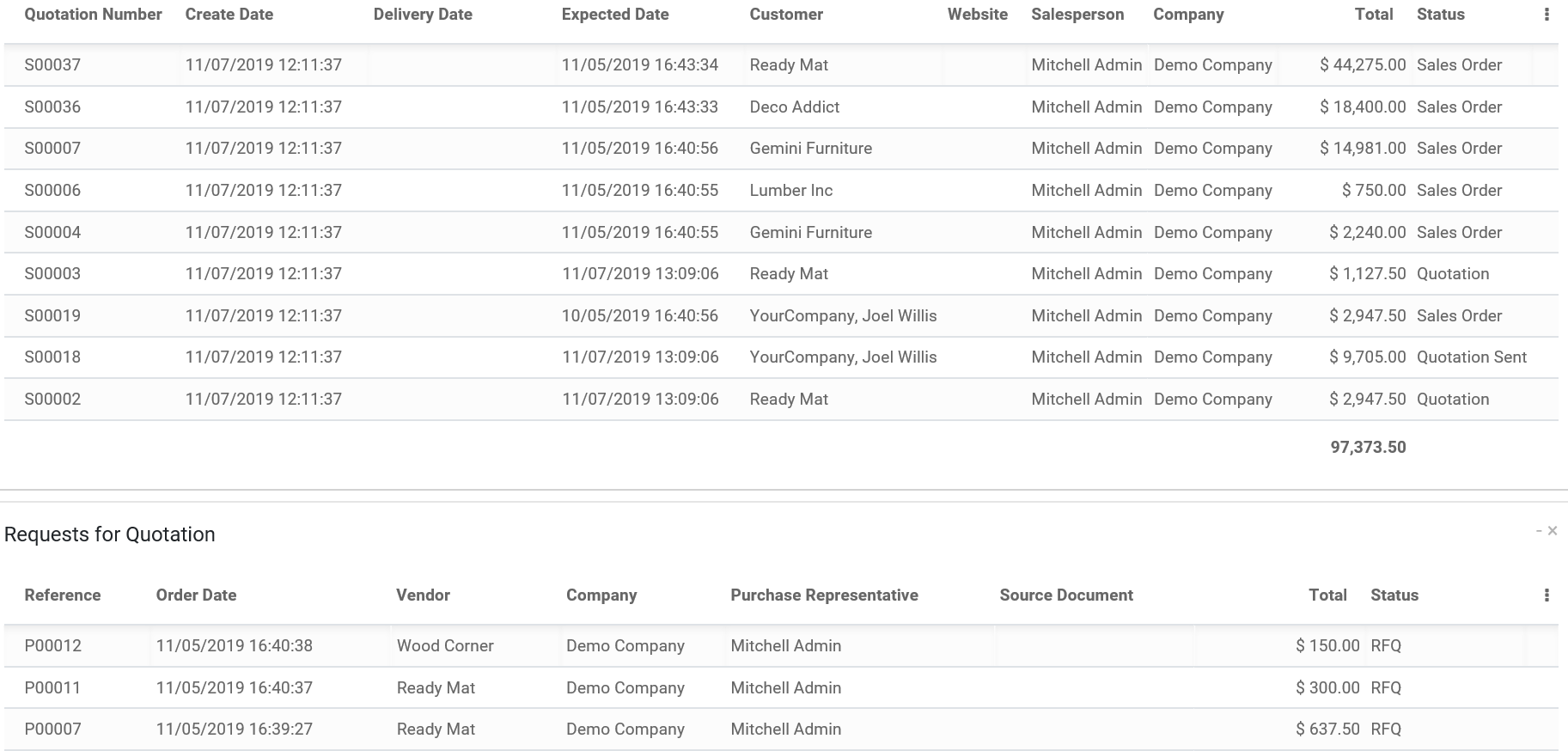Click order date 11/05/2019 16:40:38
Viewport: 1568px width, 751px height.
235,646
